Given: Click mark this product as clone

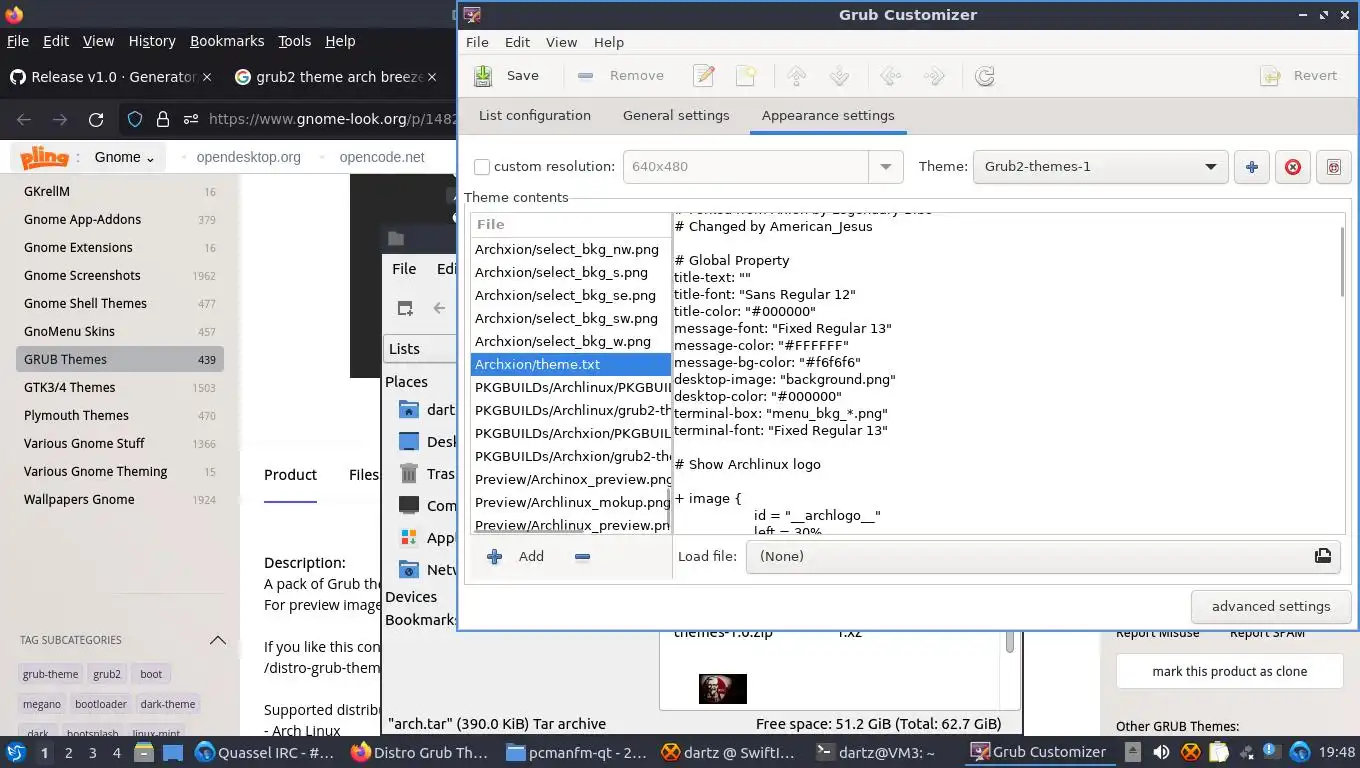Looking at the screenshot, I should pyautogui.click(x=1229, y=671).
